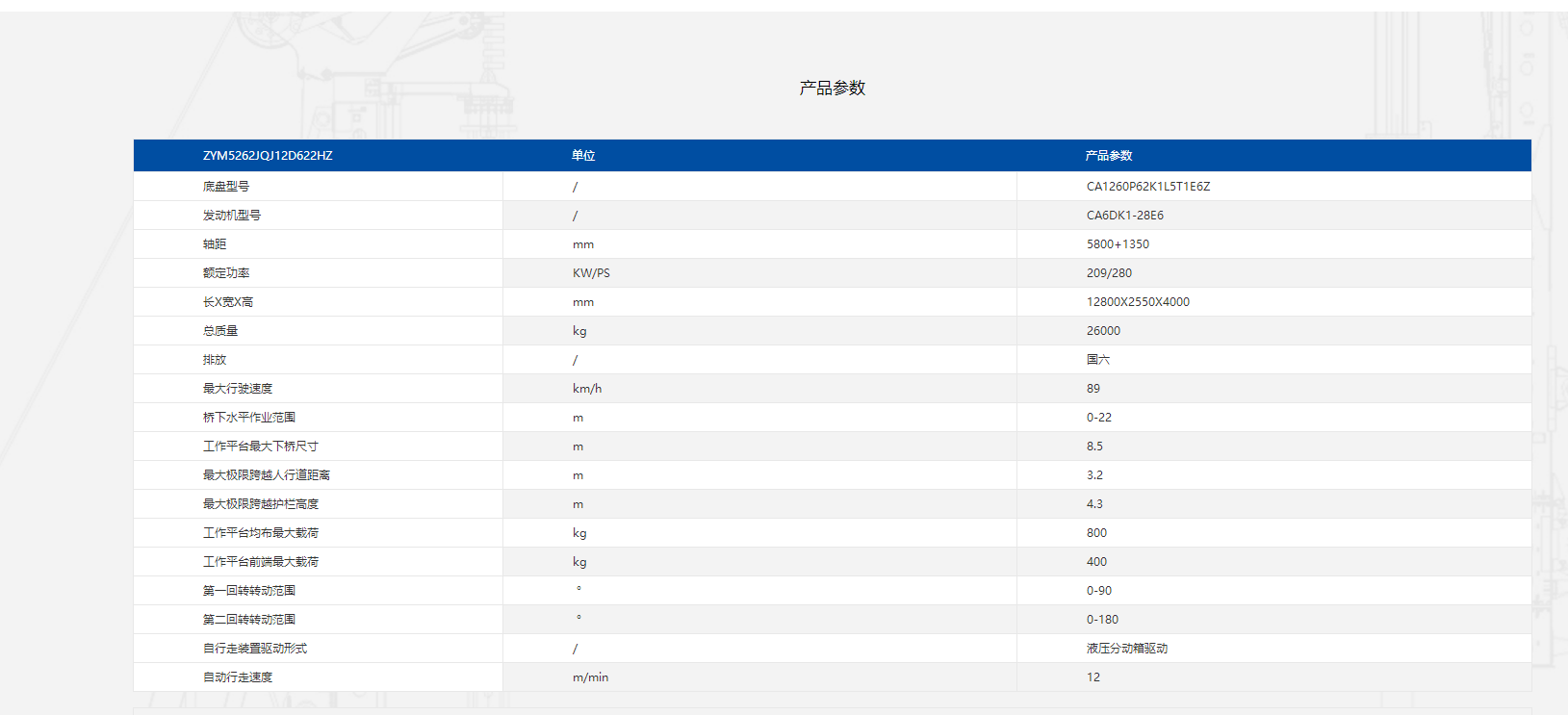Select the 额定功率 row label
Viewport: 1568px width, 715px height.
(x=226, y=273)
